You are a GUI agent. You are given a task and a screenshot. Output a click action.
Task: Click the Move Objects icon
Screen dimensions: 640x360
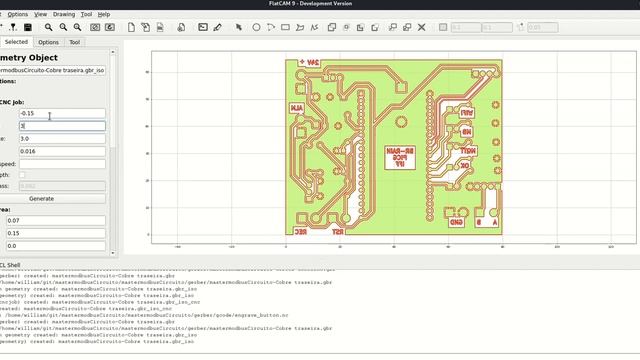tap(393, 27)
